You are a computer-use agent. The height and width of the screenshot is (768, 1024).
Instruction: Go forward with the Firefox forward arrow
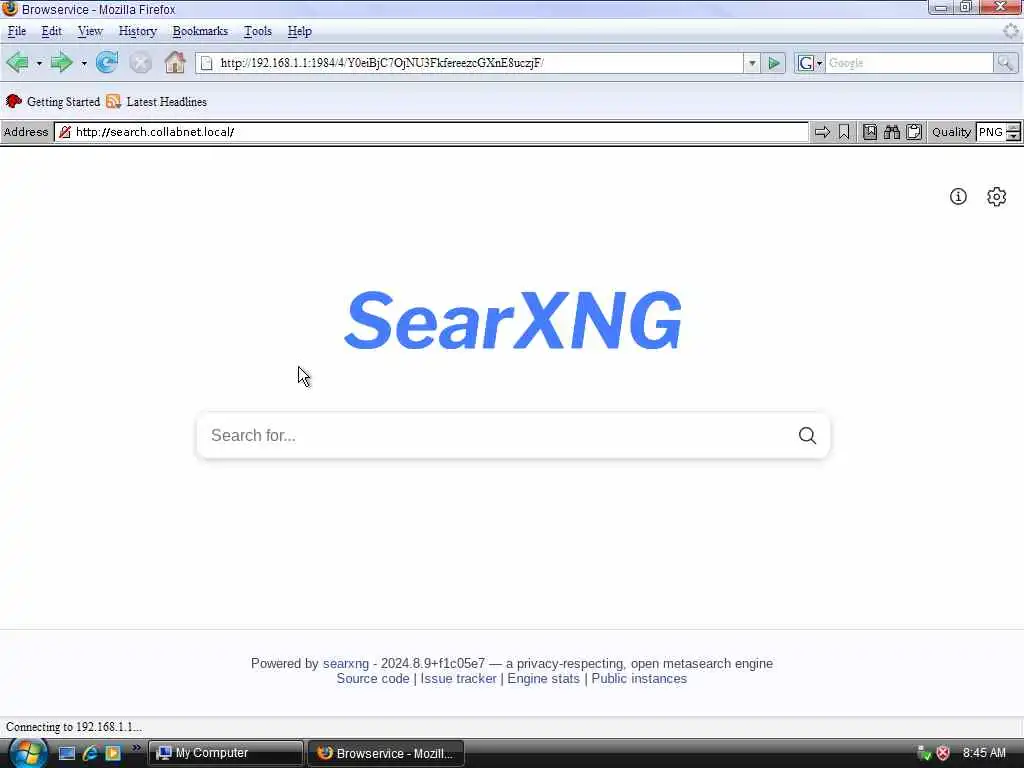pos(61,63)
